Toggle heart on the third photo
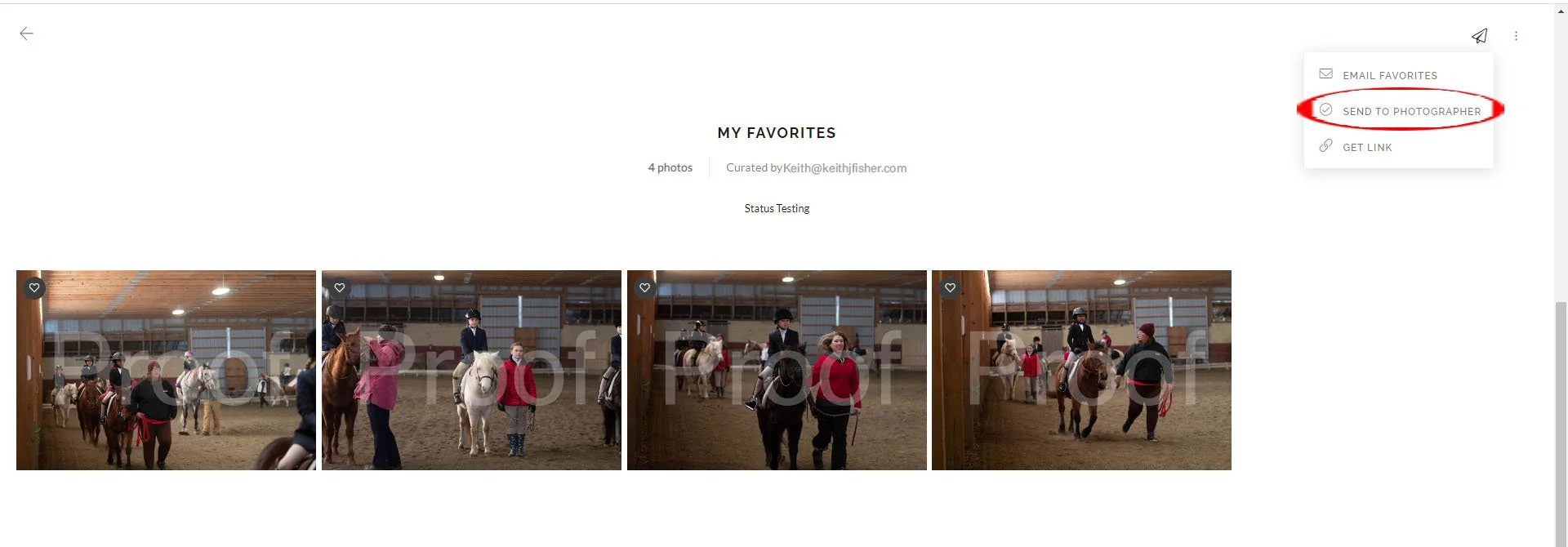 (645, 287)
